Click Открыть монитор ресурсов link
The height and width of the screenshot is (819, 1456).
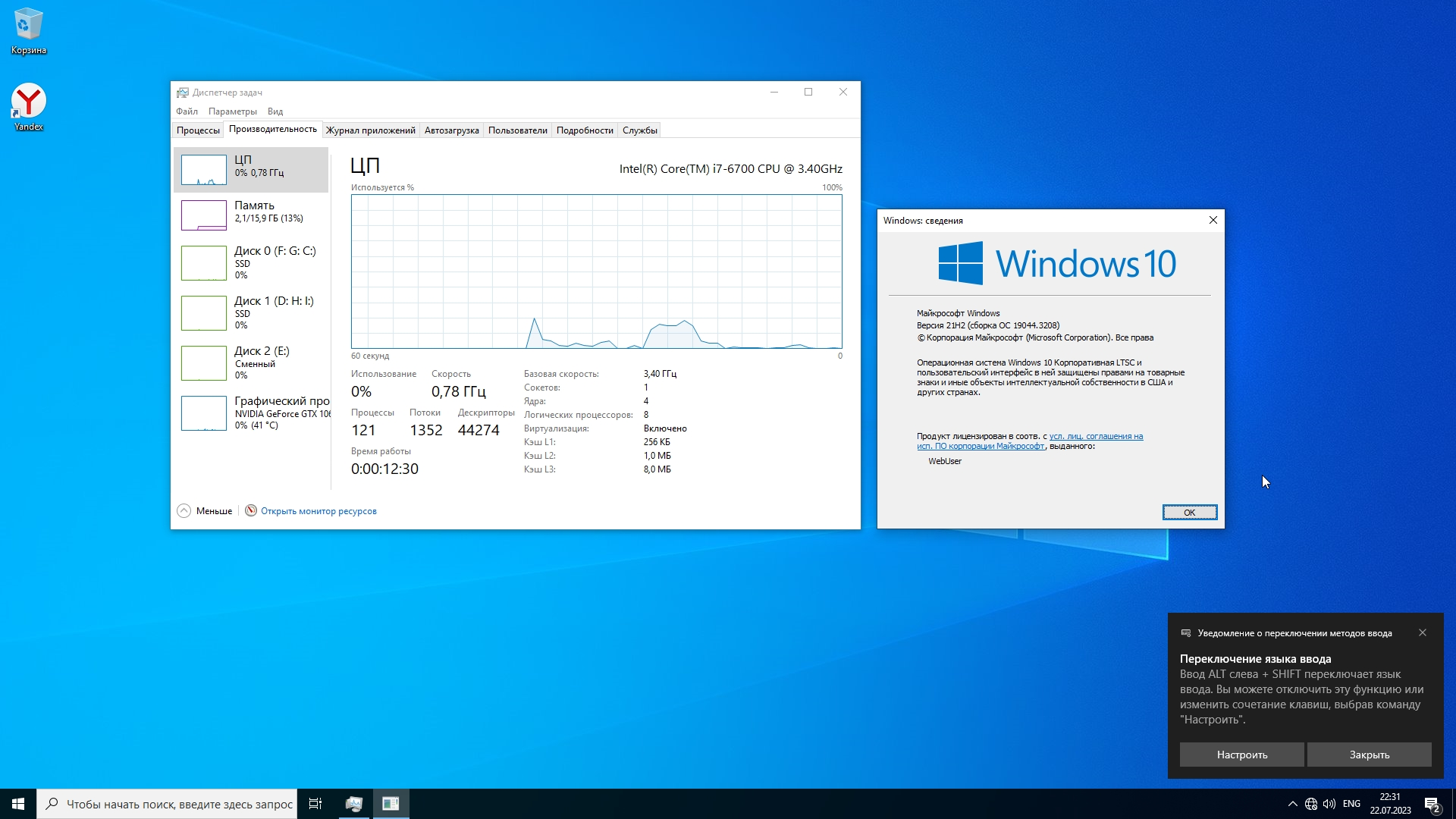pos(318,511)
